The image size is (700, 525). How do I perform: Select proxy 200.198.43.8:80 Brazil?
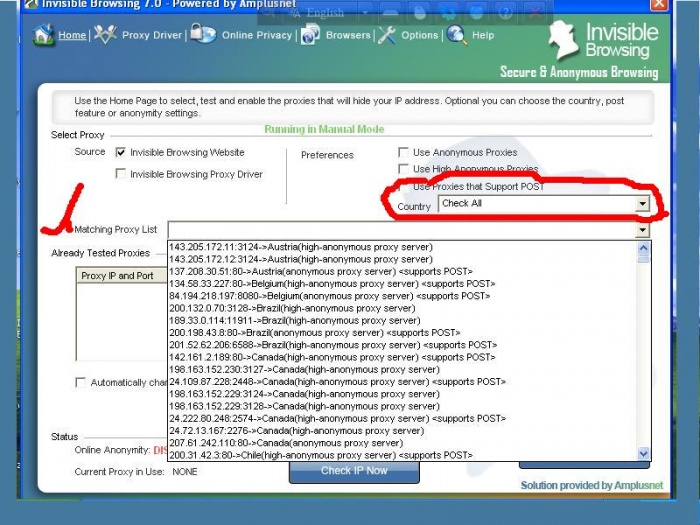click(402, 333)
